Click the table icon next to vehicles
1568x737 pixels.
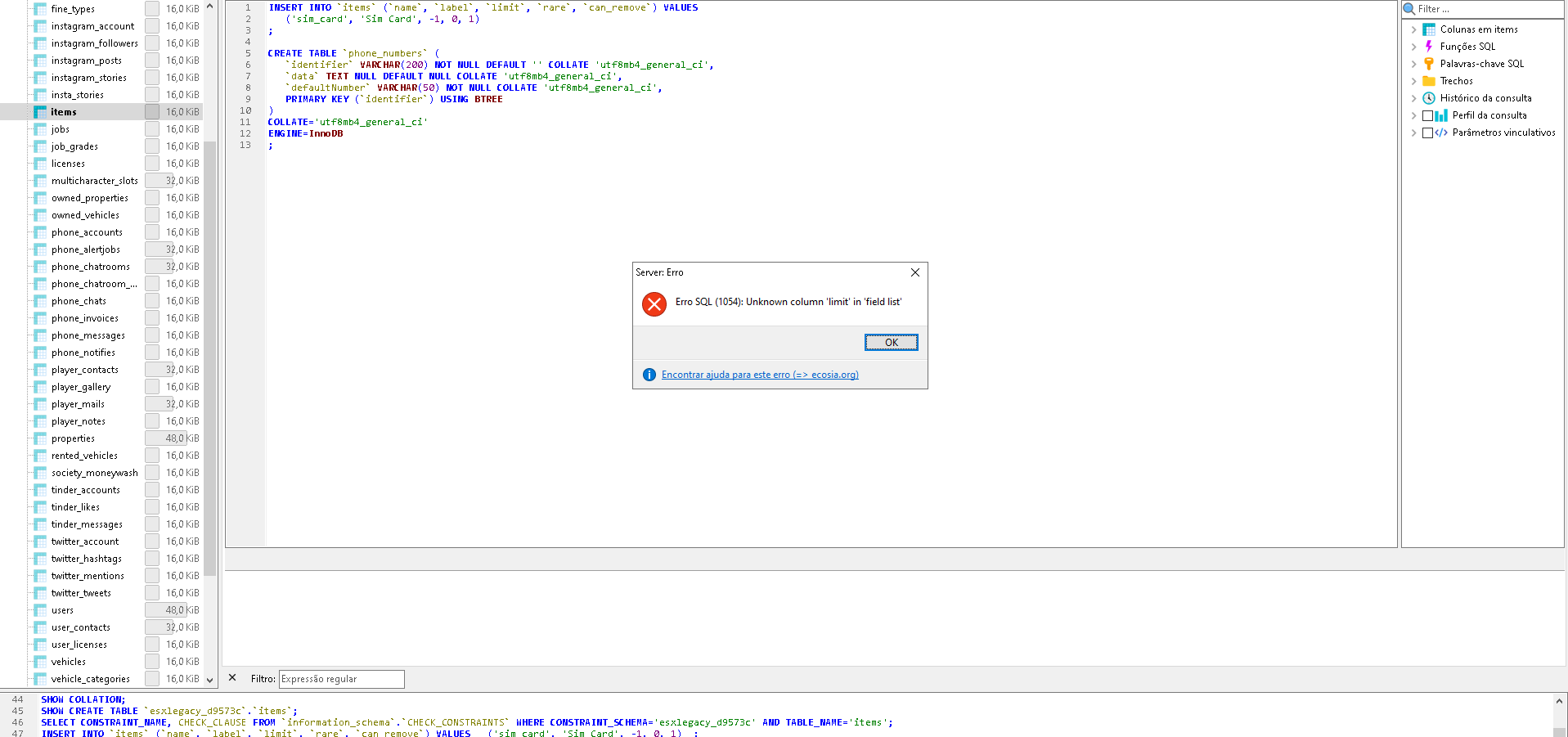40,662
